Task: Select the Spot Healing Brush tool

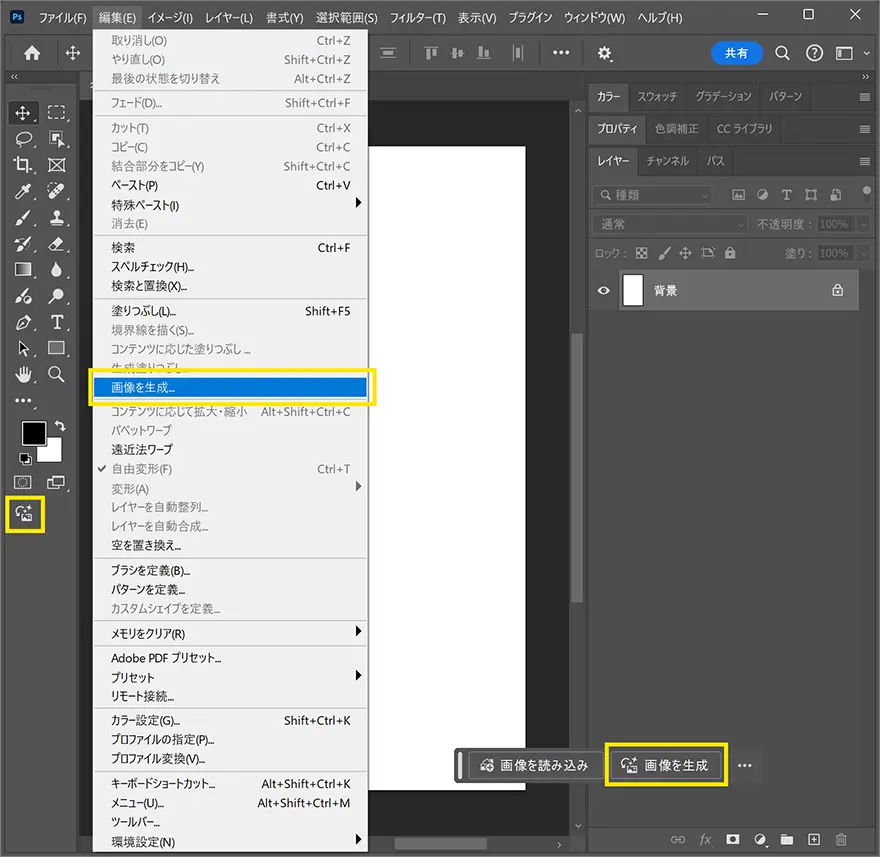Action: click(56, 191)
